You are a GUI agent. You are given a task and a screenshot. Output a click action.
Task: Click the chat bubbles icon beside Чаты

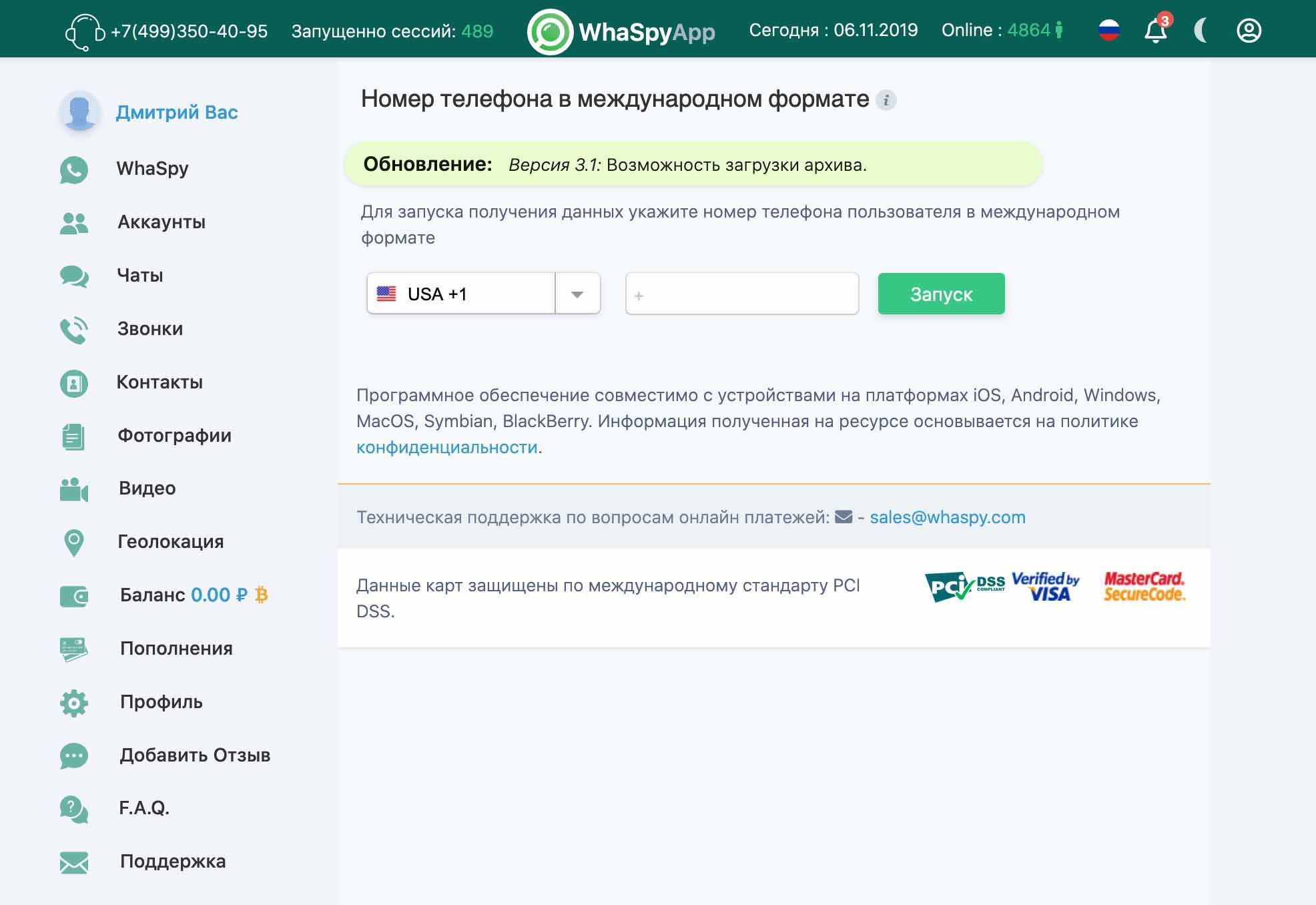pos(74,276)
